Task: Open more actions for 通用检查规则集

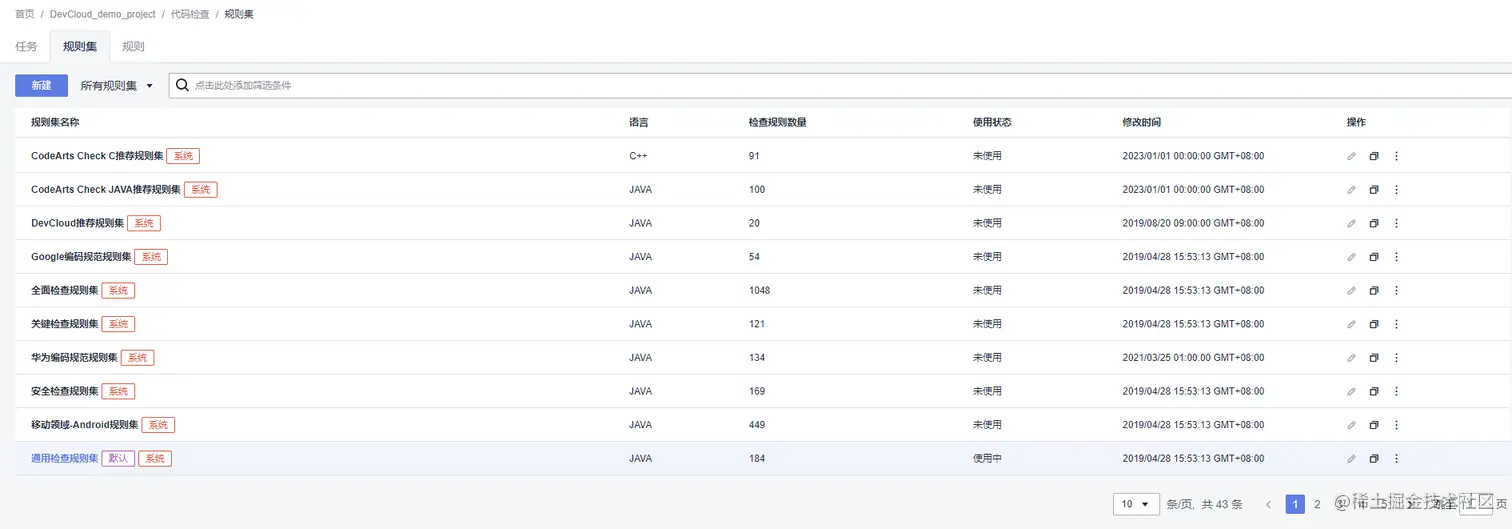Action: pos(1397,459)
